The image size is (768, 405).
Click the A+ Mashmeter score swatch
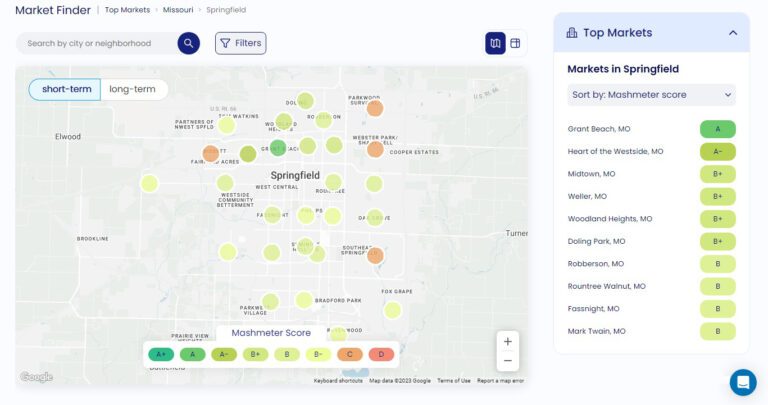pos(160,353)
